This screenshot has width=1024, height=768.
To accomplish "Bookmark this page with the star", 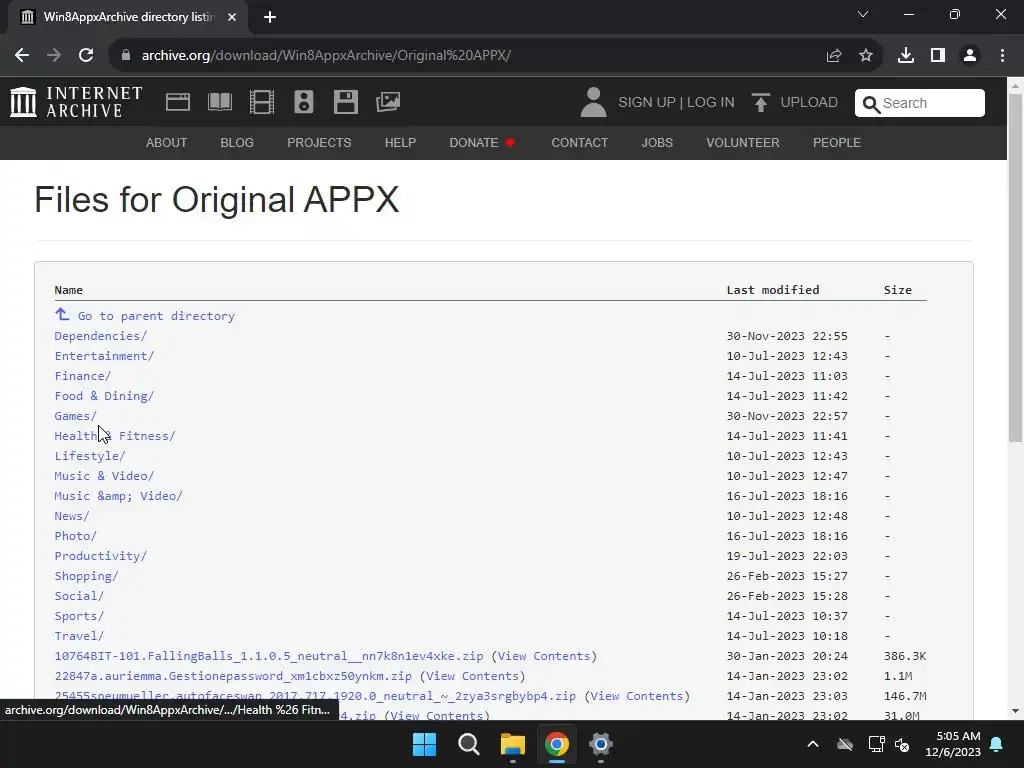I will pos(866,56).
